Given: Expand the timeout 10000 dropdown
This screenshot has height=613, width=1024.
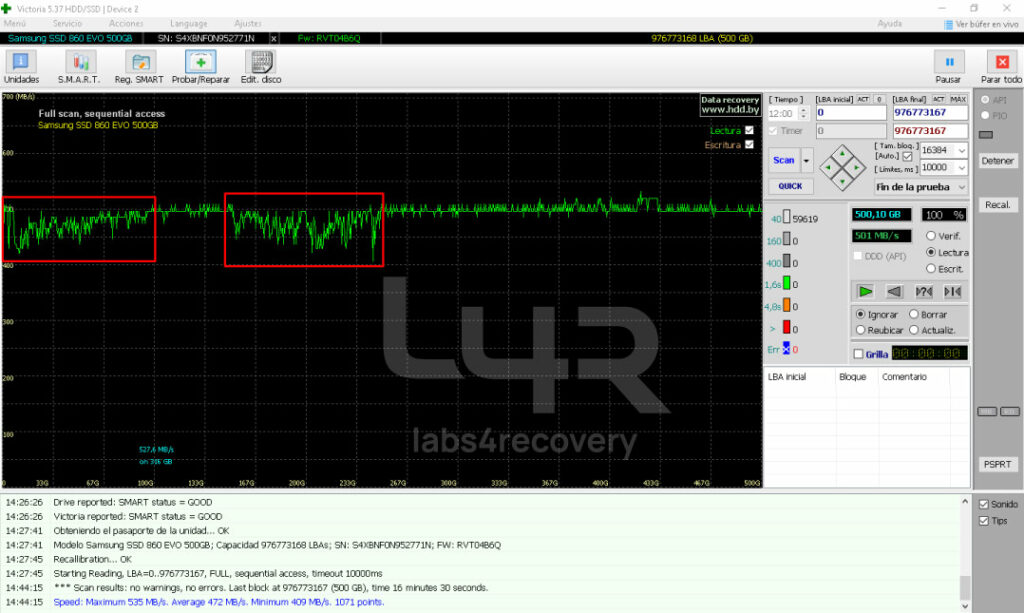Looking at the screenshot, I should point(961,168).
